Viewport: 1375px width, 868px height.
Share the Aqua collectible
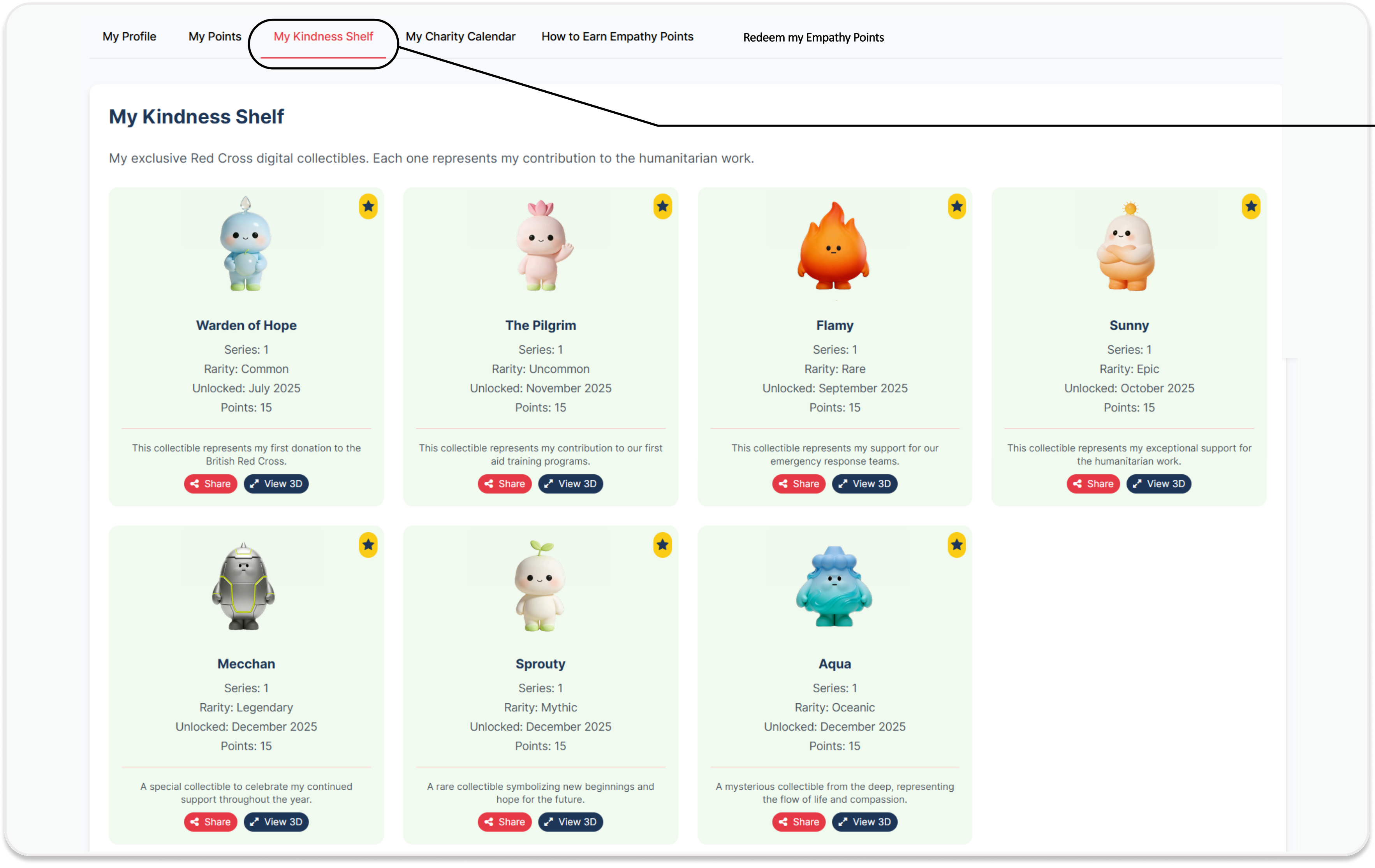coord(799,822)
